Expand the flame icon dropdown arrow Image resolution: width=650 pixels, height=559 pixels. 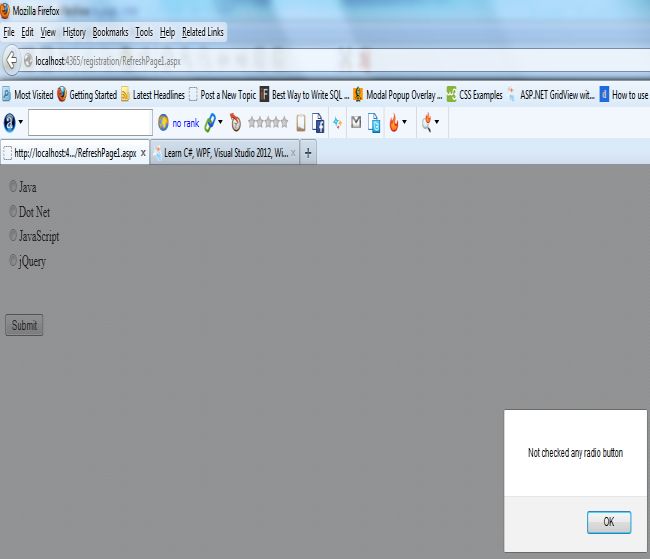pyautogui.click(x=404, y=122)
